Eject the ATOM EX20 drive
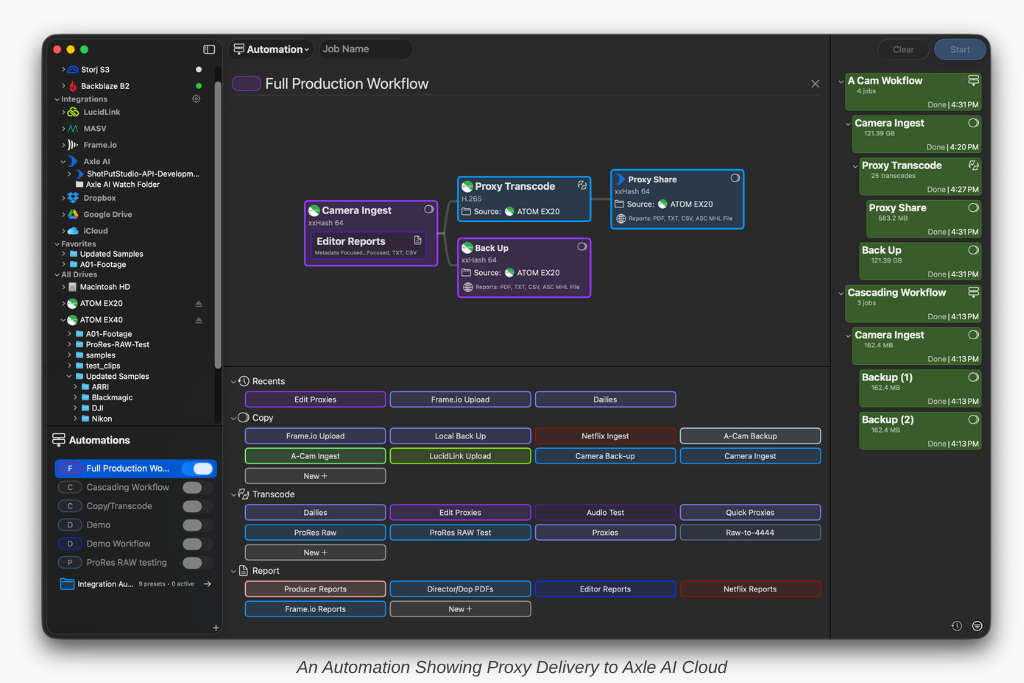This screenshot has width=1024, height=683. 198,303
